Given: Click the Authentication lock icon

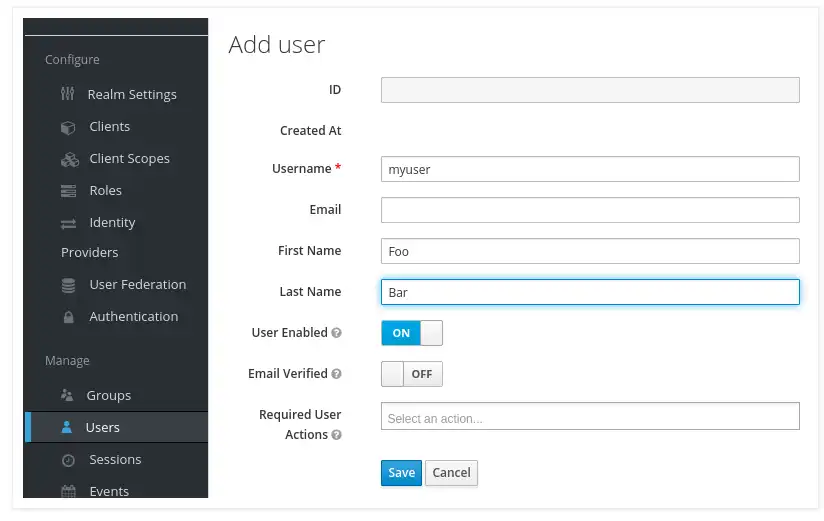Looking at the screenshot, I should point(68,317).
